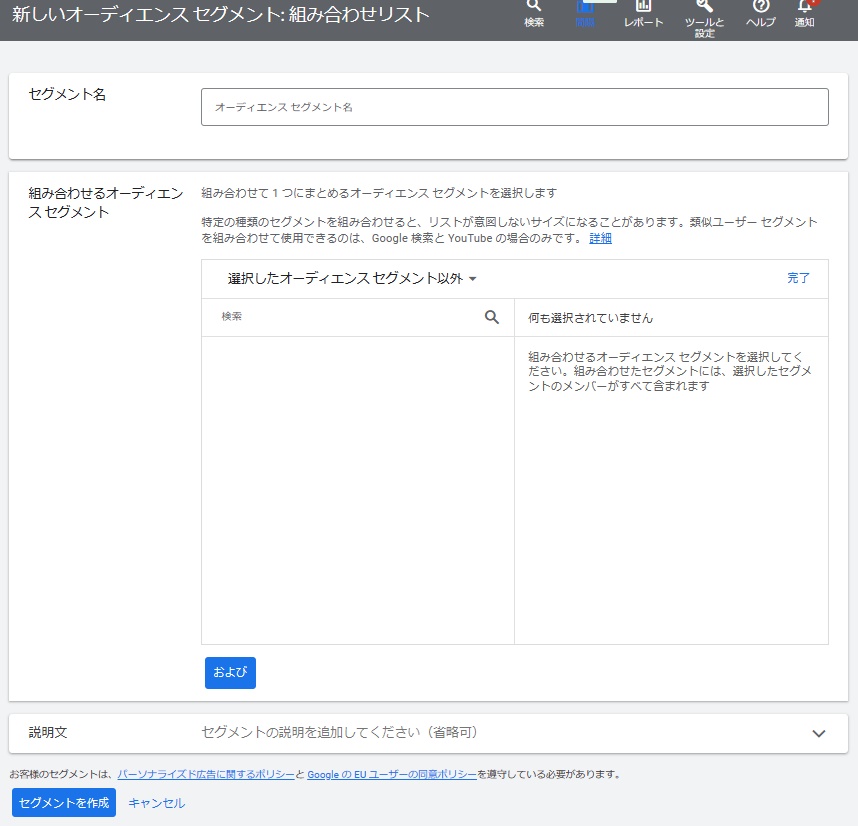
Task: Open the Google の EU ユーザーの同意ポリシー link
Action: [x=391, y=774]
